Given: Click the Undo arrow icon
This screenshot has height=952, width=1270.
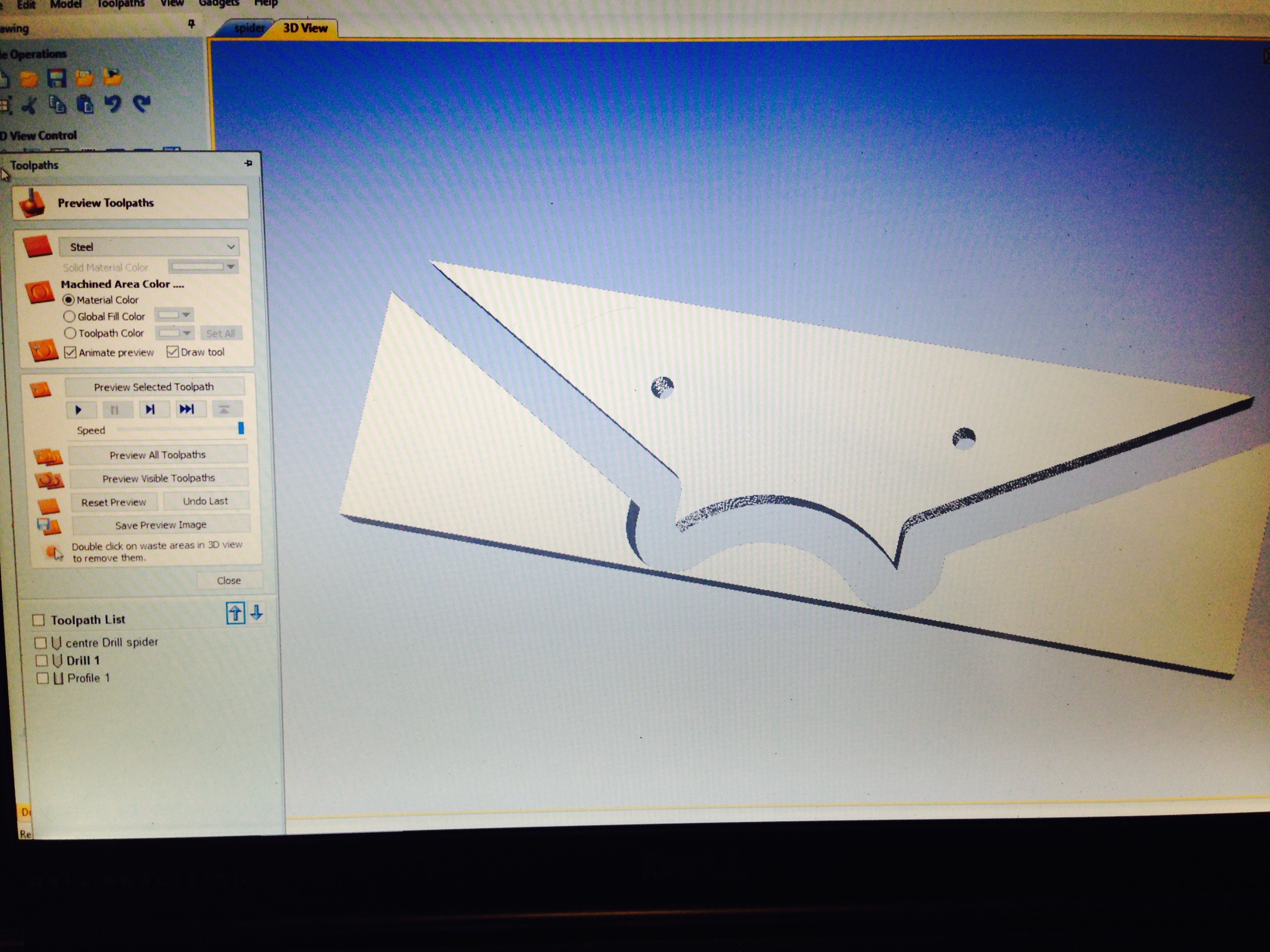Looking at the screenshot, I should click(x=113, y=104).
